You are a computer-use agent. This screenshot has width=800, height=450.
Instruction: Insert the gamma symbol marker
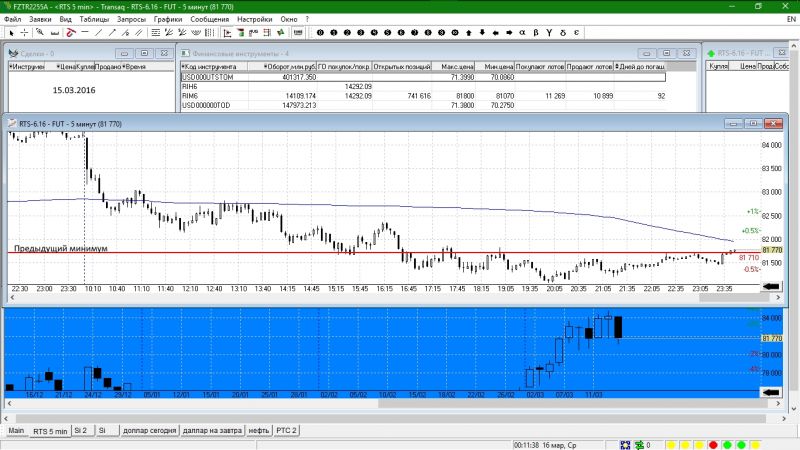(549, 33)
